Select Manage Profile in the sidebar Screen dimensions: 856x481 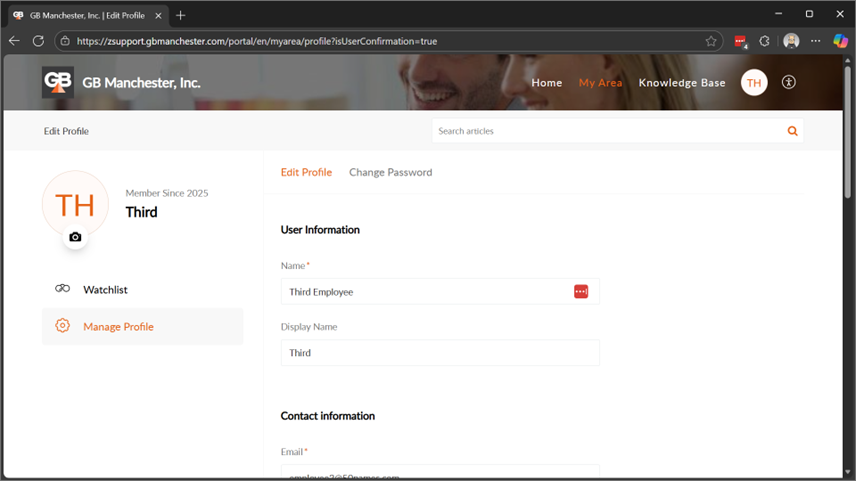pos(118,327)
